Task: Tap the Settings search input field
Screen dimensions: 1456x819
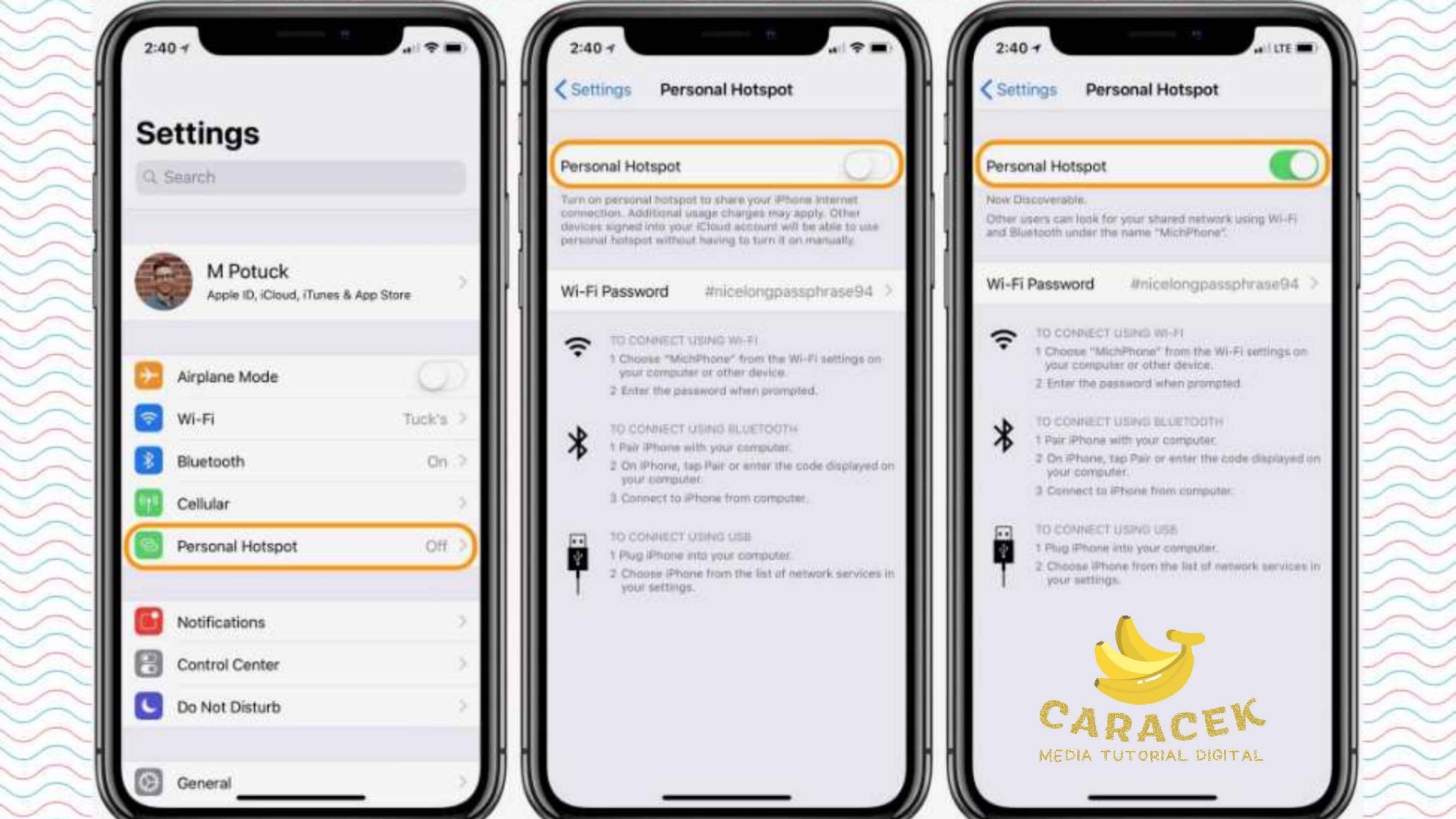Action: pyautogui.click(x=300, y=177)
